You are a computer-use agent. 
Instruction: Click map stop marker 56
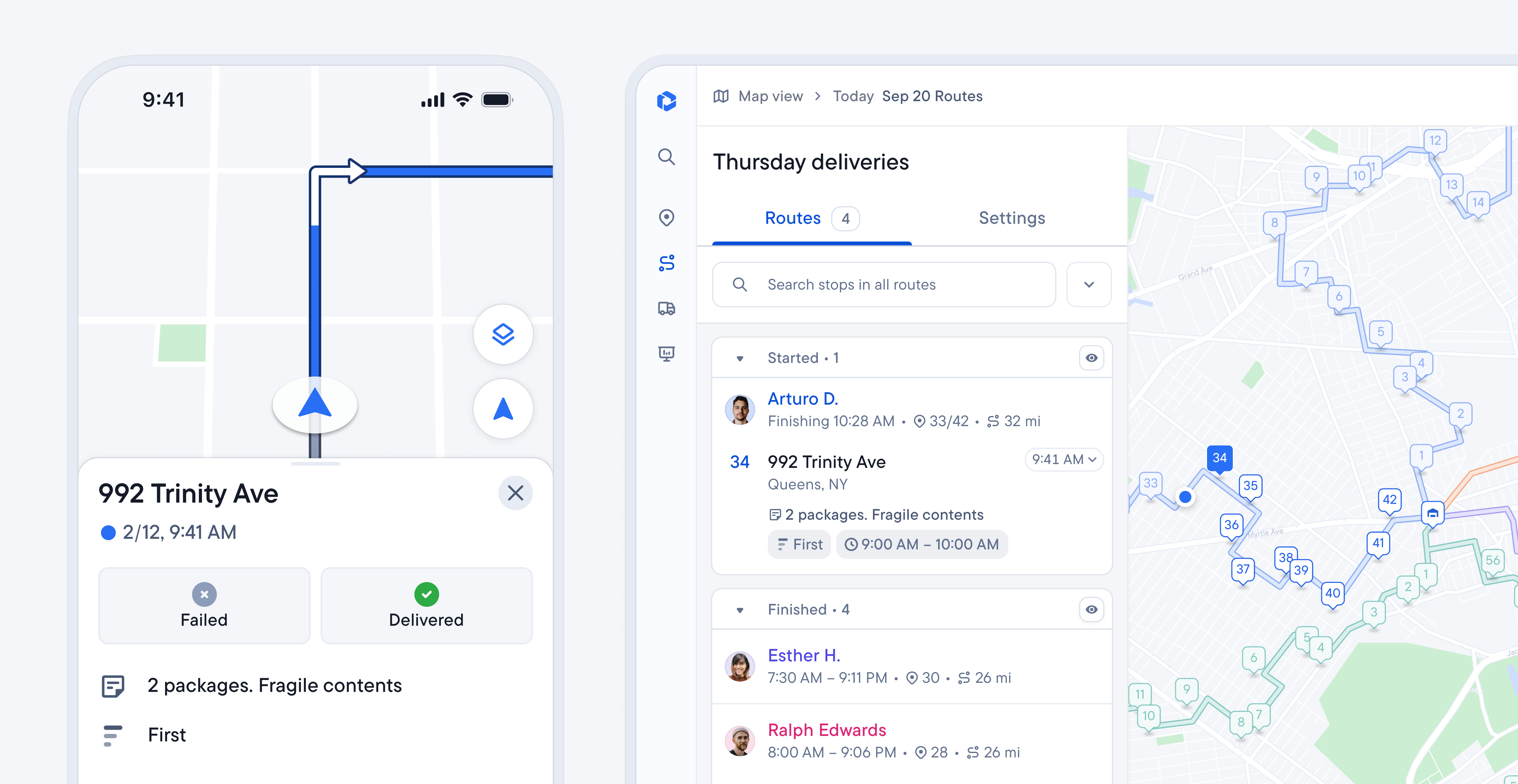(1492, 561)
